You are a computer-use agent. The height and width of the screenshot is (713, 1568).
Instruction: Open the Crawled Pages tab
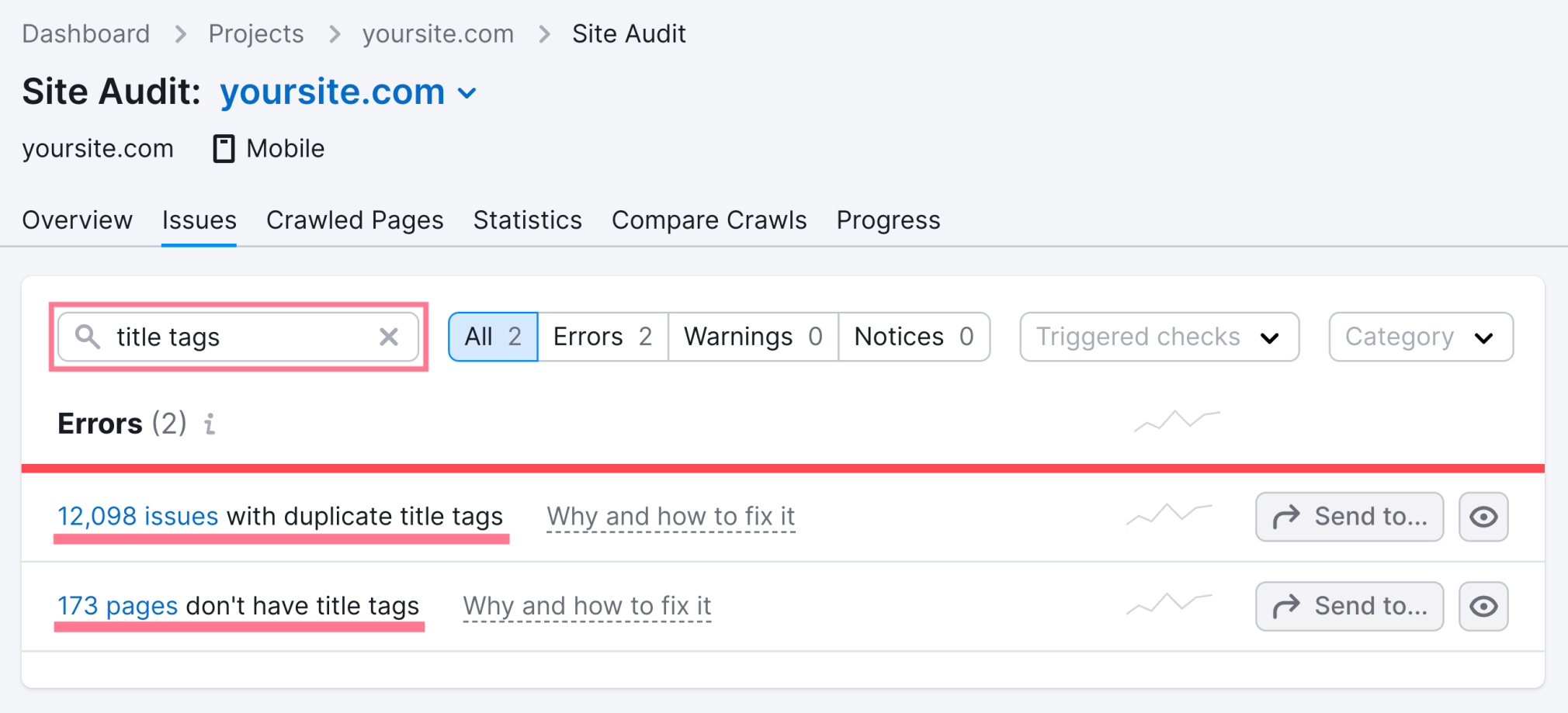355,220
